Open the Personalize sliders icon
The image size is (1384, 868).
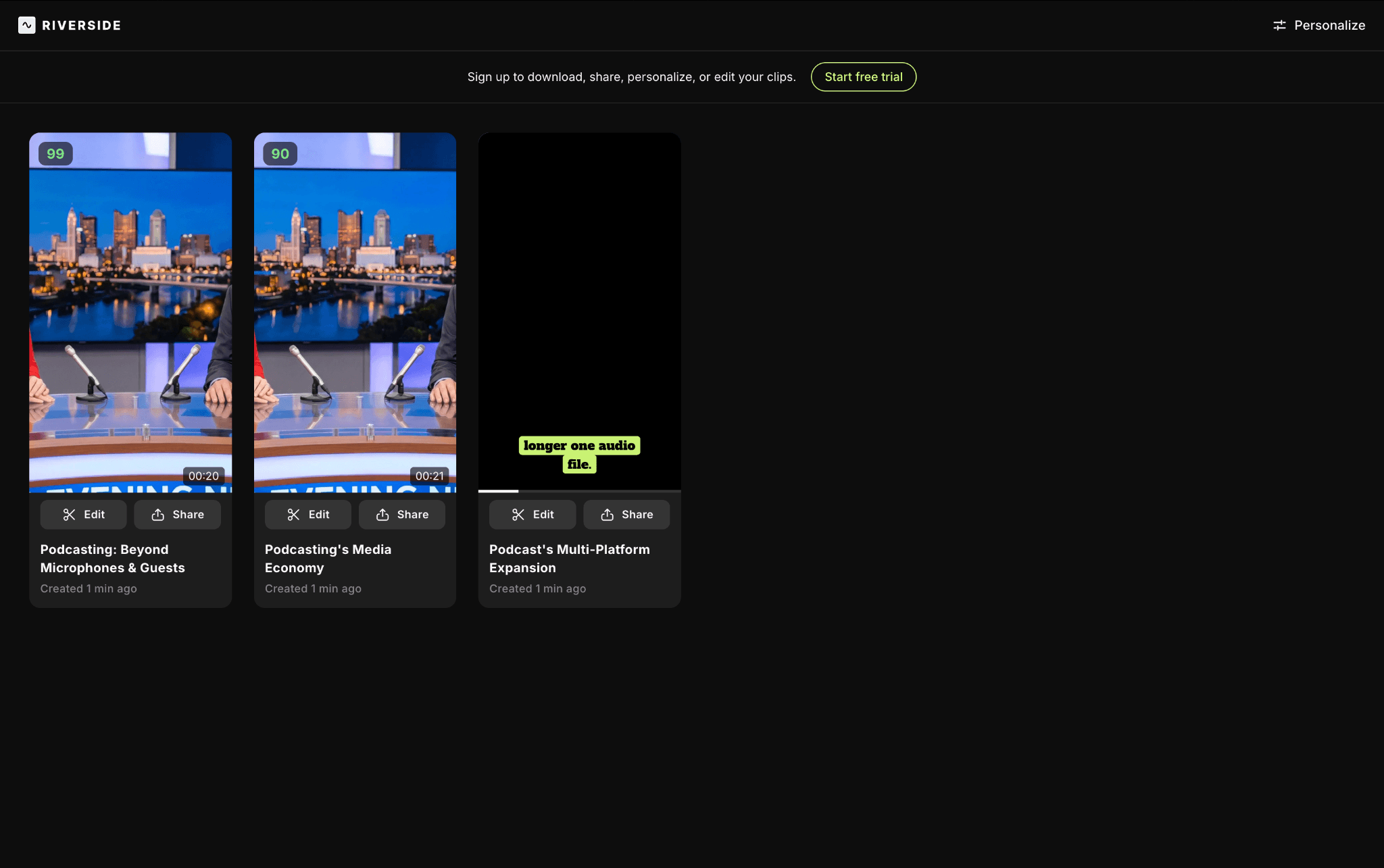(1279, 25)
